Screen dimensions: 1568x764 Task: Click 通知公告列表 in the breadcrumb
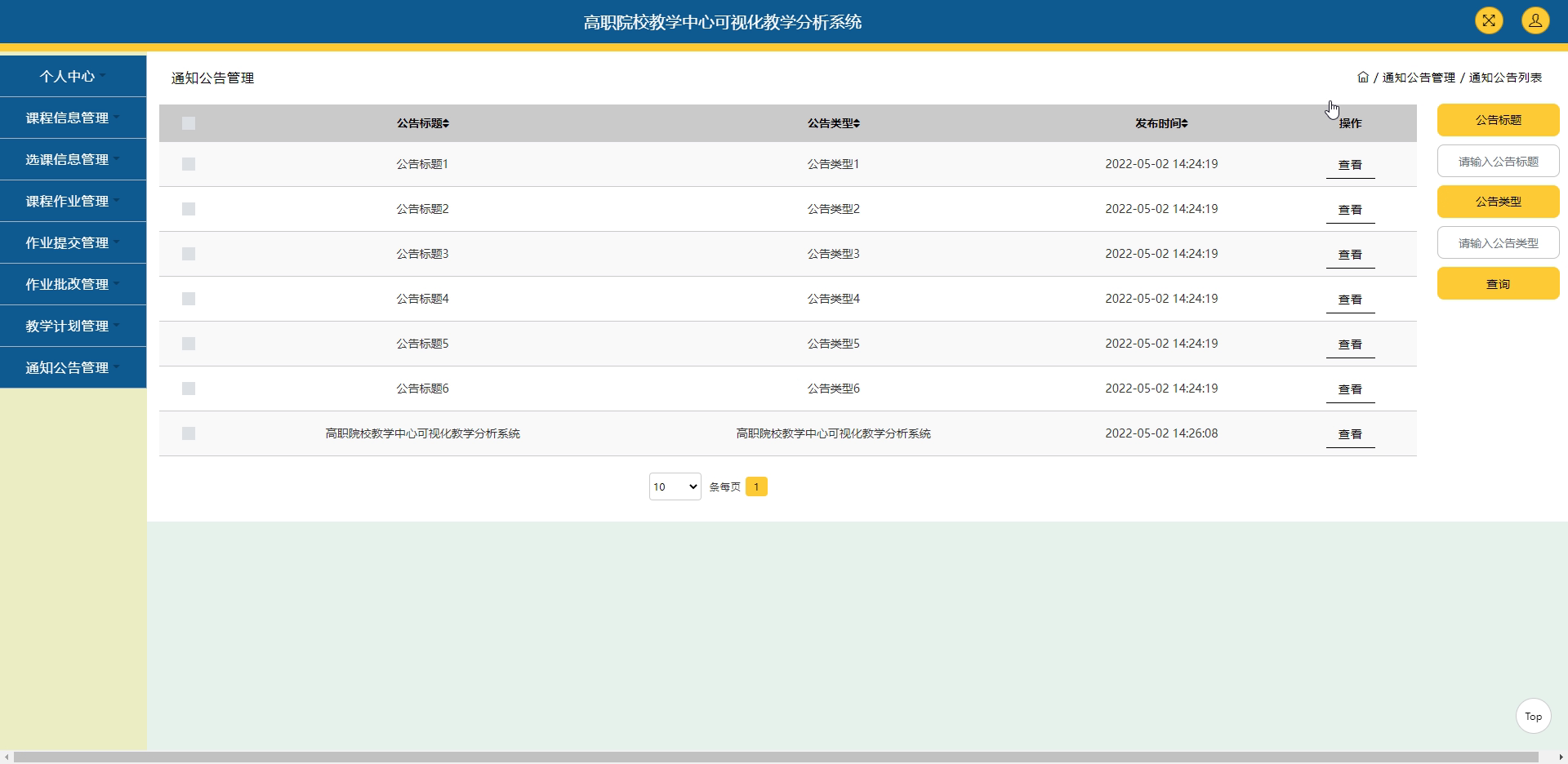click(x=1505, y=78)
